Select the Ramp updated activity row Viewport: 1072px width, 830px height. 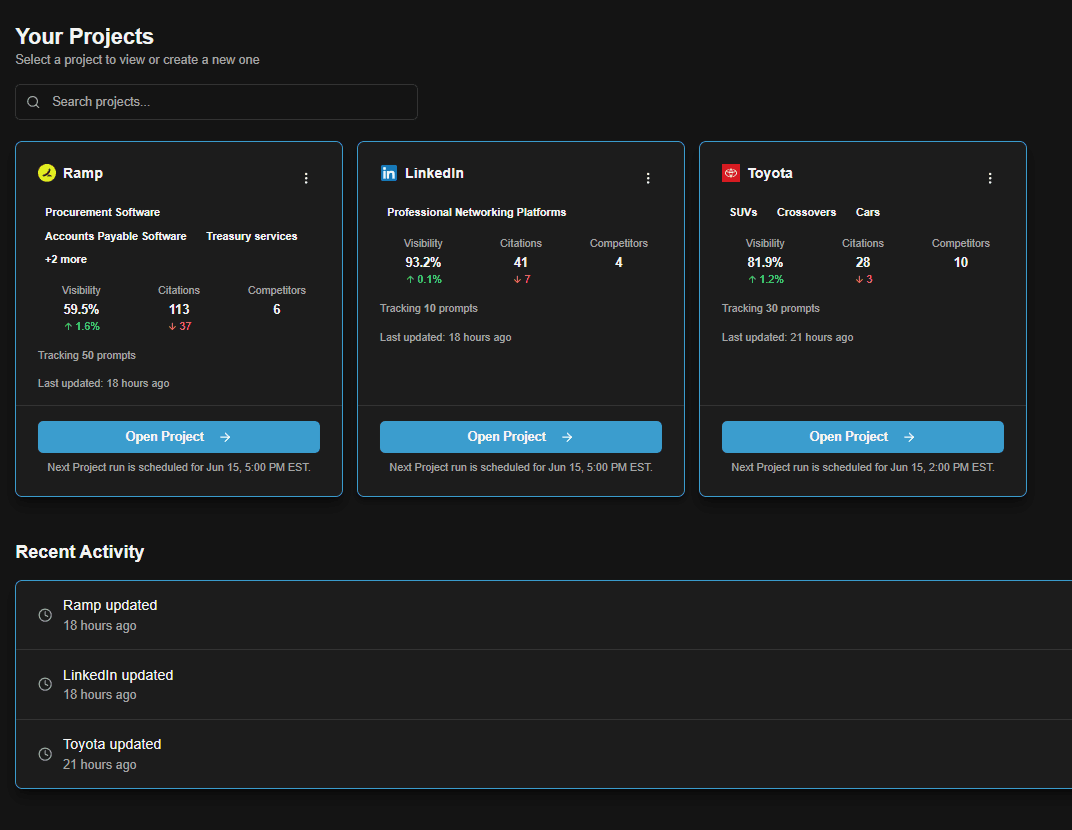pos(544,615)
